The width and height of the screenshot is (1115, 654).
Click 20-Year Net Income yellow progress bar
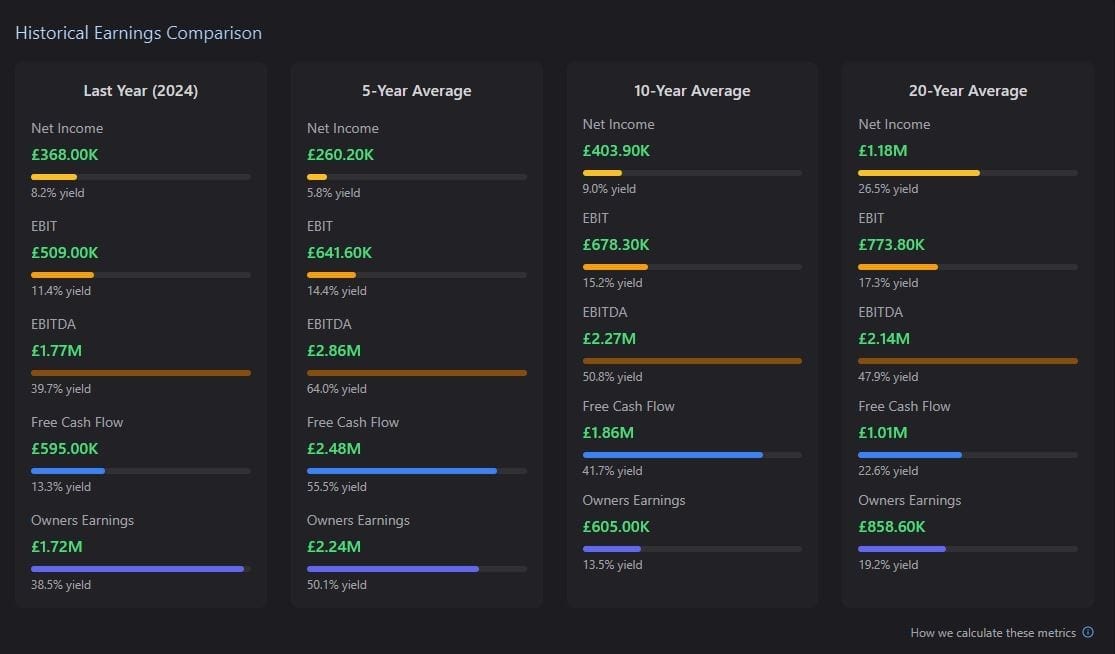968,173
